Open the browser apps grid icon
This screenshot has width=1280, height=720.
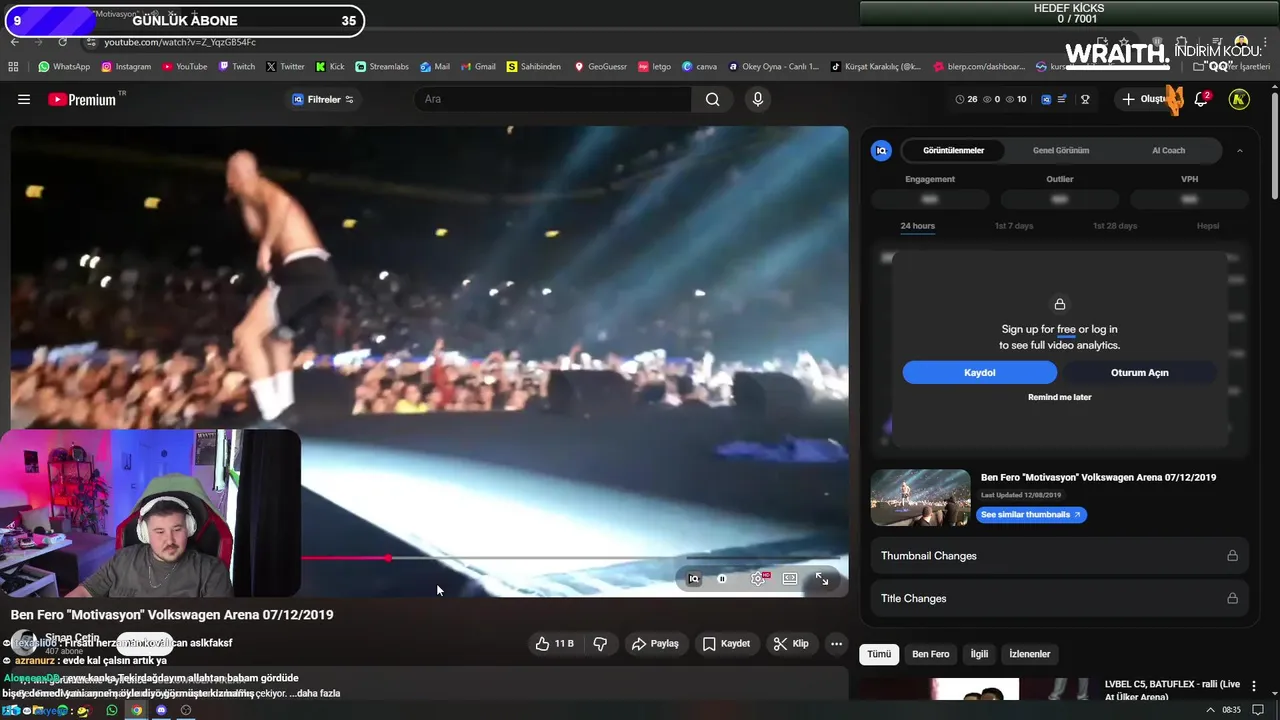pyautogui.click(x=13, y=67)
